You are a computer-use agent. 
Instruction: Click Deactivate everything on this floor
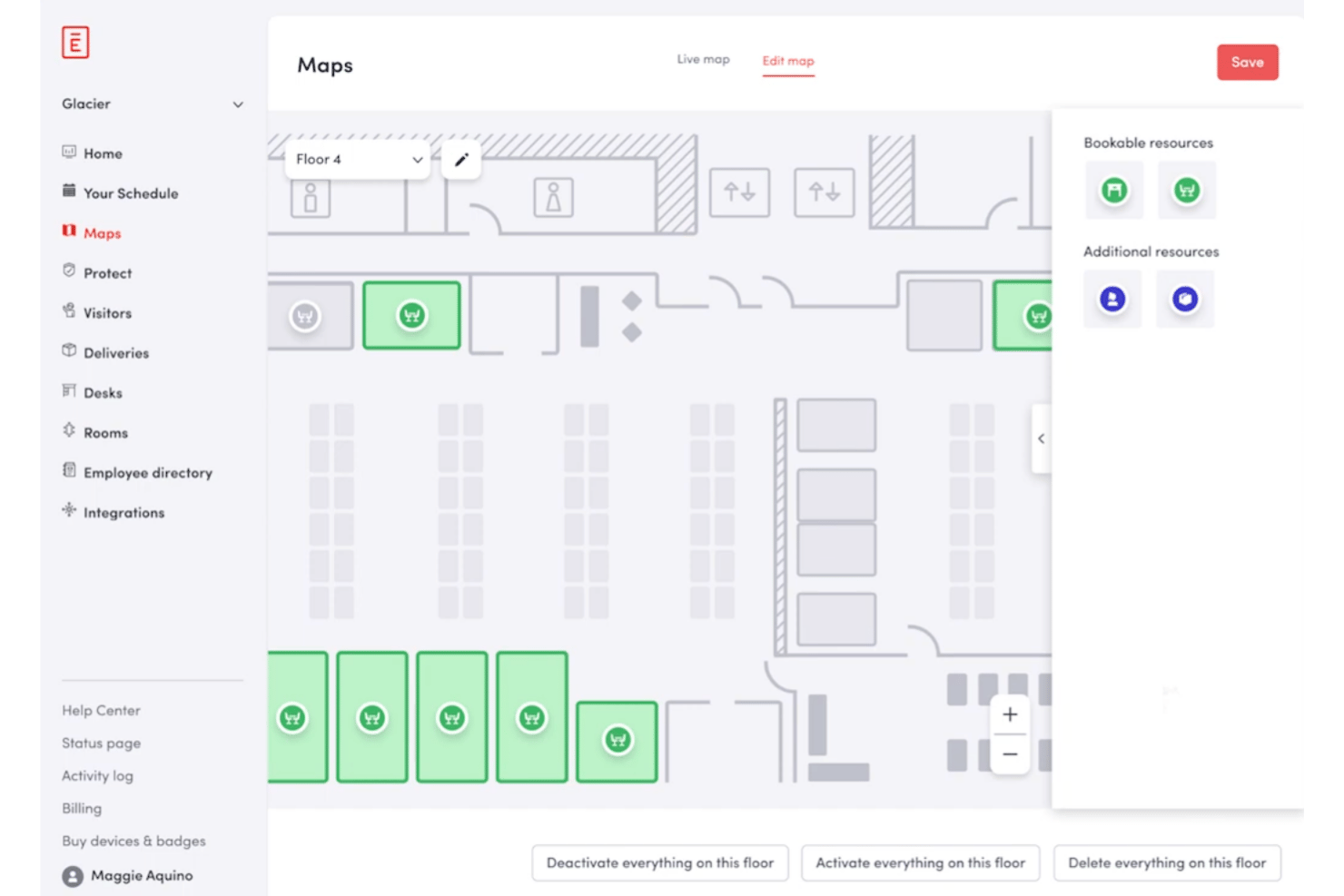(660, 863)
